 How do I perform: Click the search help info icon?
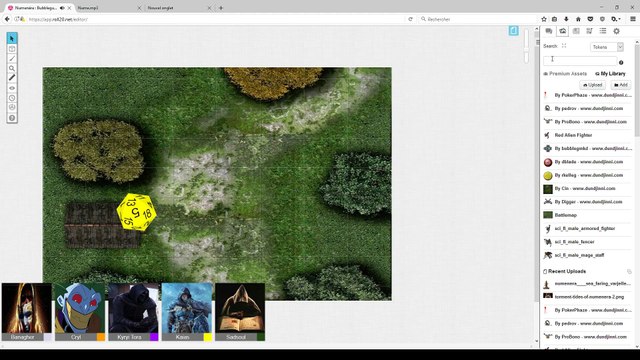point(621,62)
